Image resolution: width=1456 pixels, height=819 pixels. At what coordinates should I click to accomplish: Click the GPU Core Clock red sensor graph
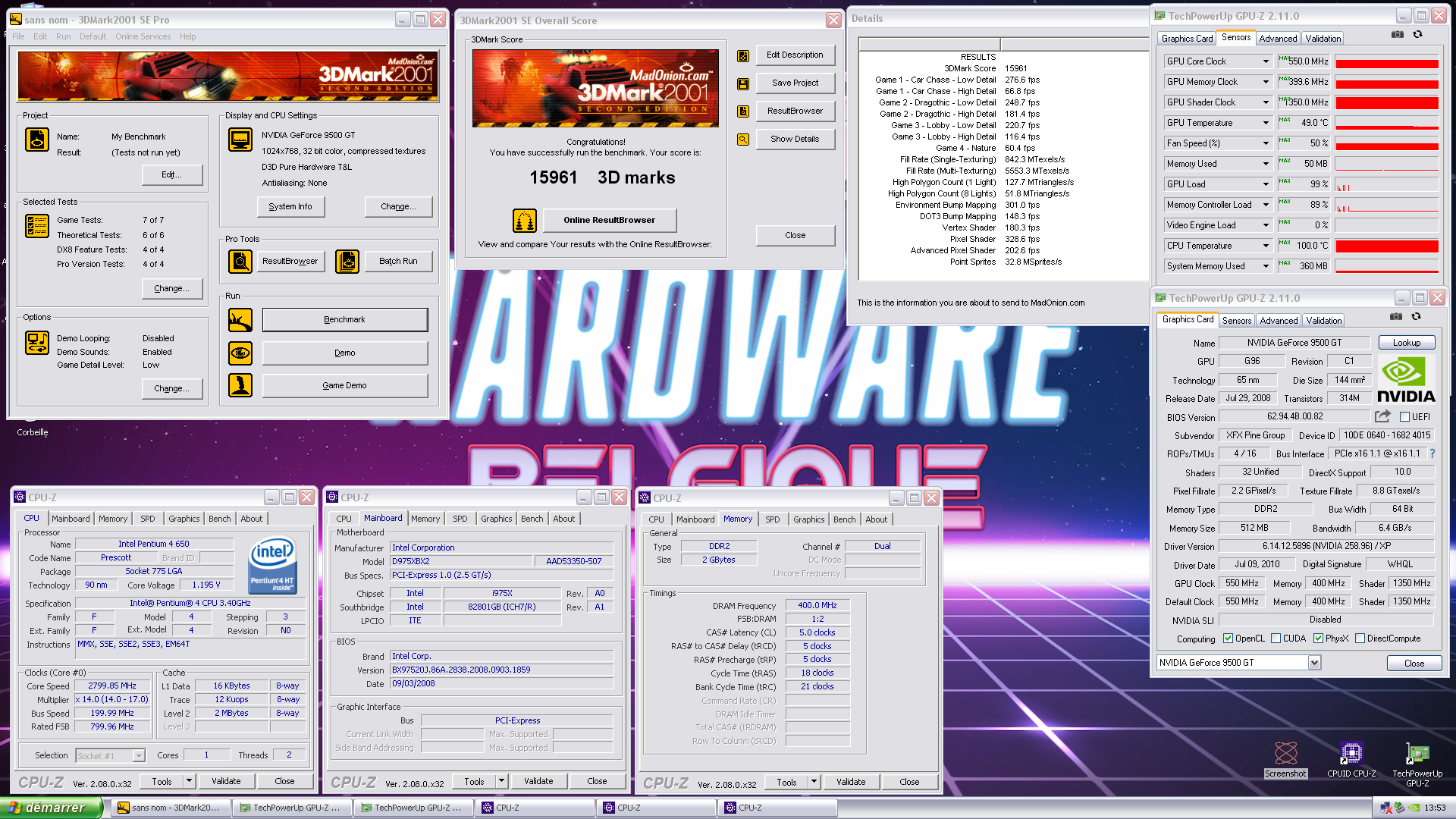point(1387,61)
